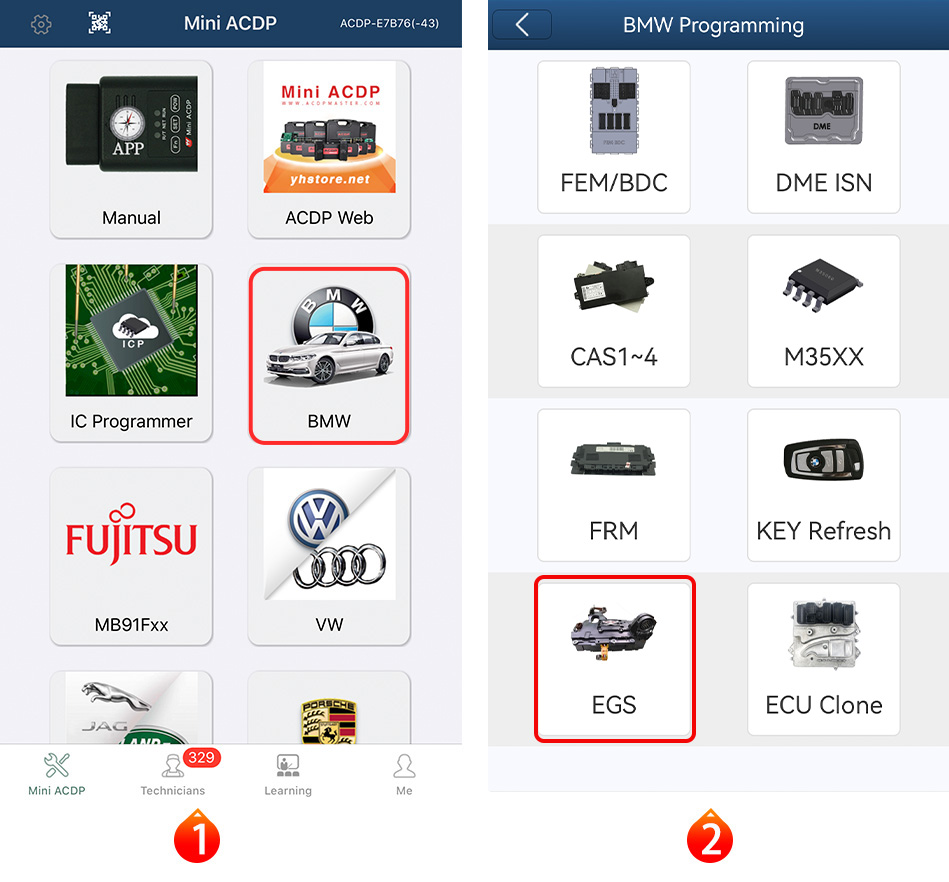The width and height of the screenshot is (949, 882).
Task: Open KEY Refresh function
Action: [823, 485]
